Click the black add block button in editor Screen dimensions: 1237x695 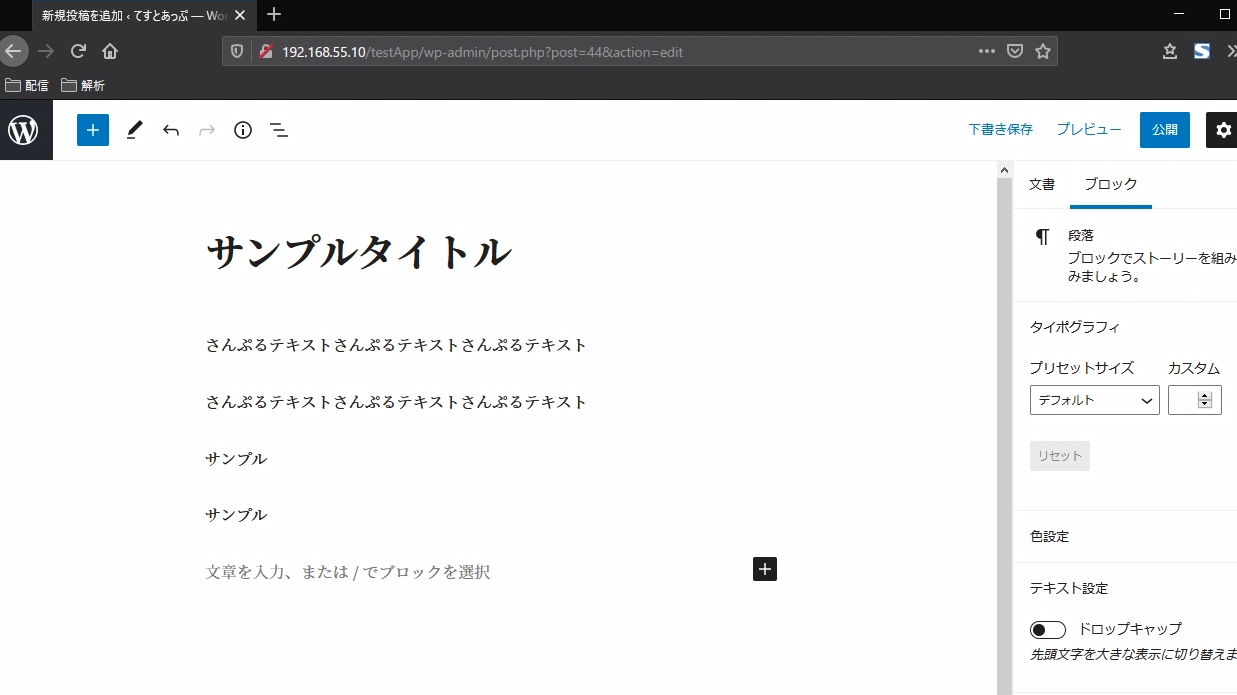coord(765,569)
